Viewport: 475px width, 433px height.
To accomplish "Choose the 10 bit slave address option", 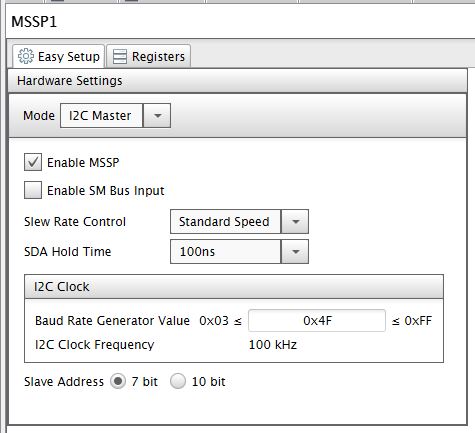I will coord(178,381).
